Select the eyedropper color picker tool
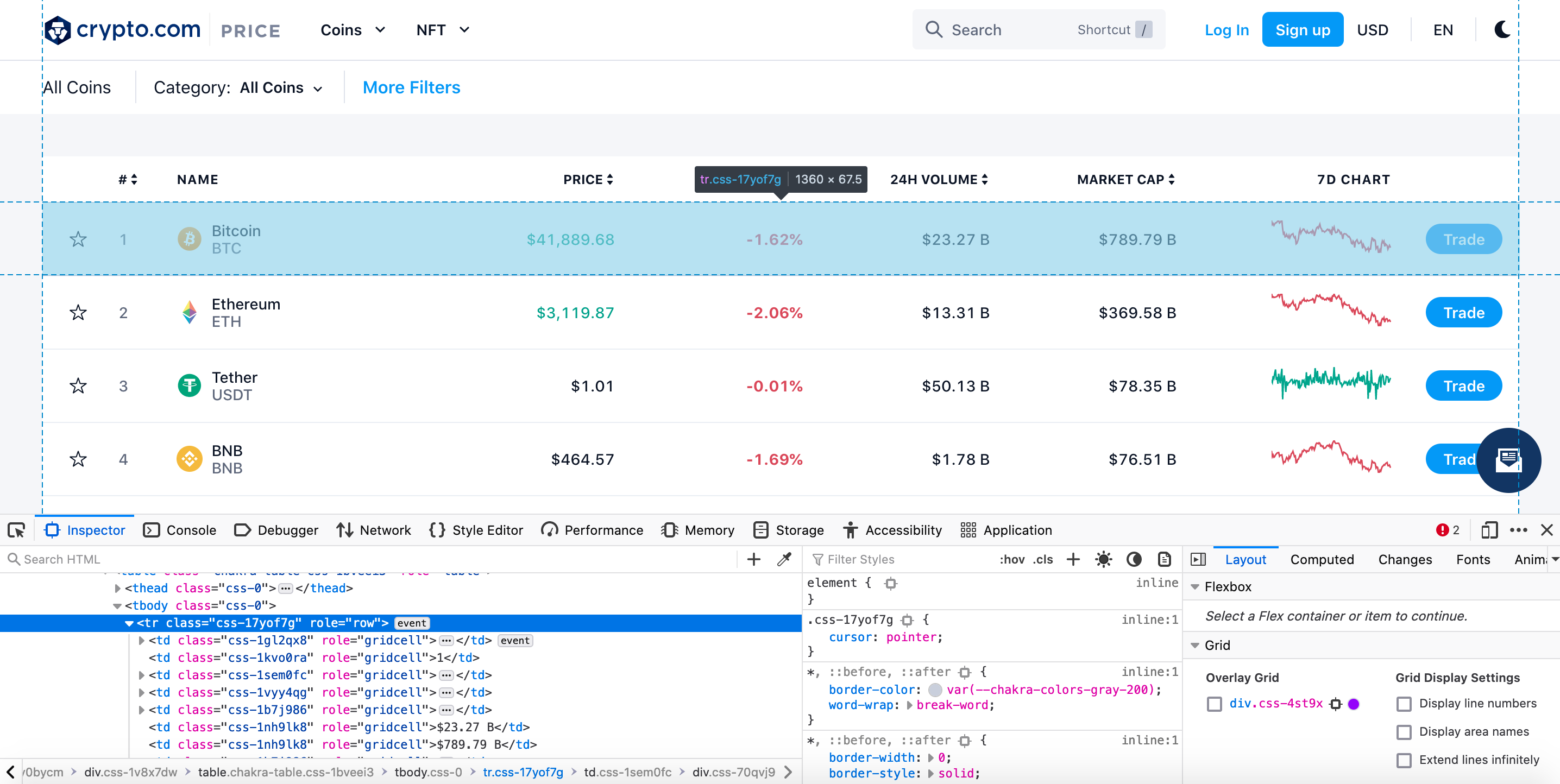This screenshot has height=784, width=1560. pos(784,559)
